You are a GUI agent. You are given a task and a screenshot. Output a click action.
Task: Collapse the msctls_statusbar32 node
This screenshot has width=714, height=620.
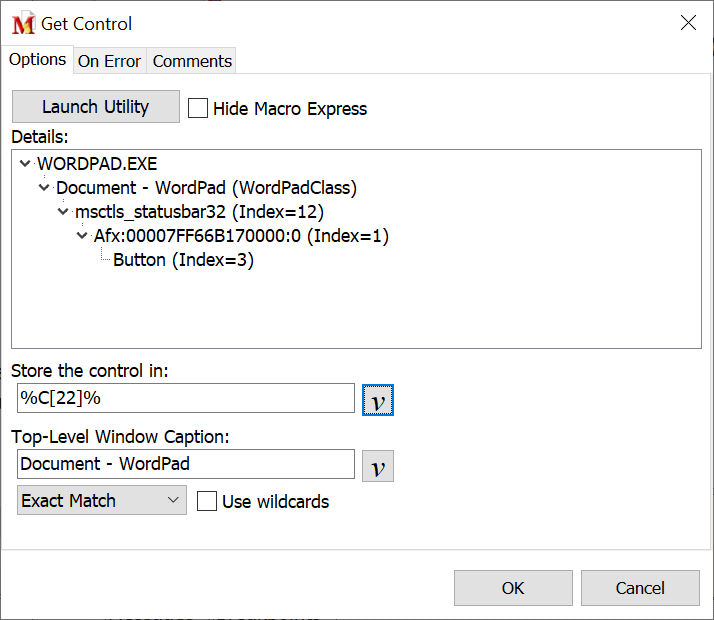(63, 212)
